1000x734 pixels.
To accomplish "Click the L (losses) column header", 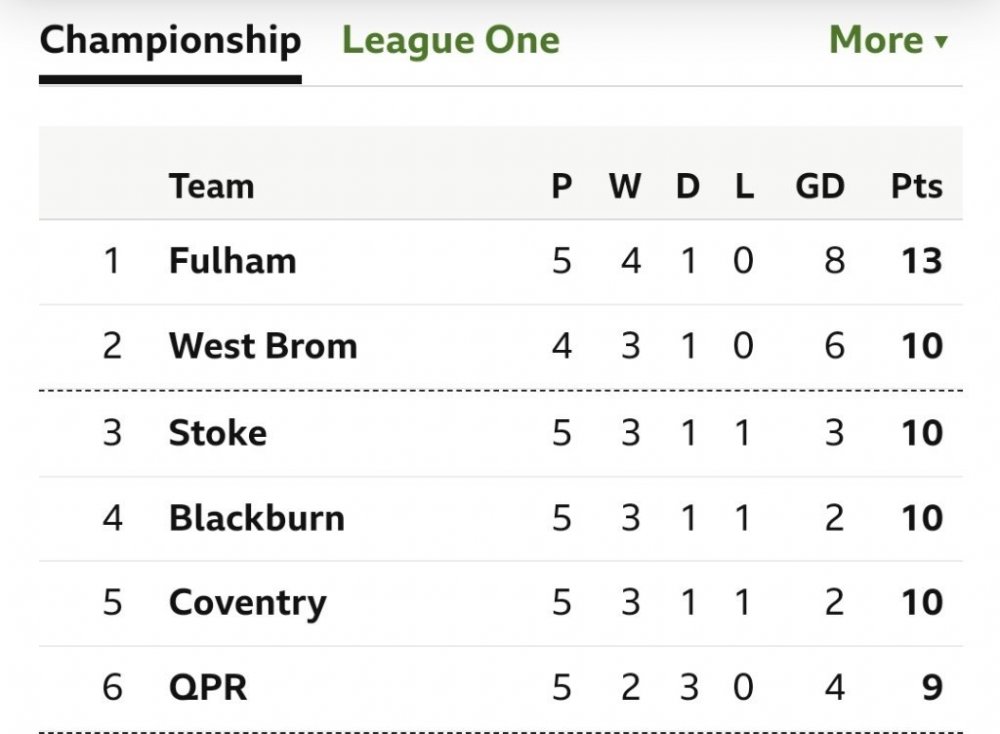I will pos(743,186).
